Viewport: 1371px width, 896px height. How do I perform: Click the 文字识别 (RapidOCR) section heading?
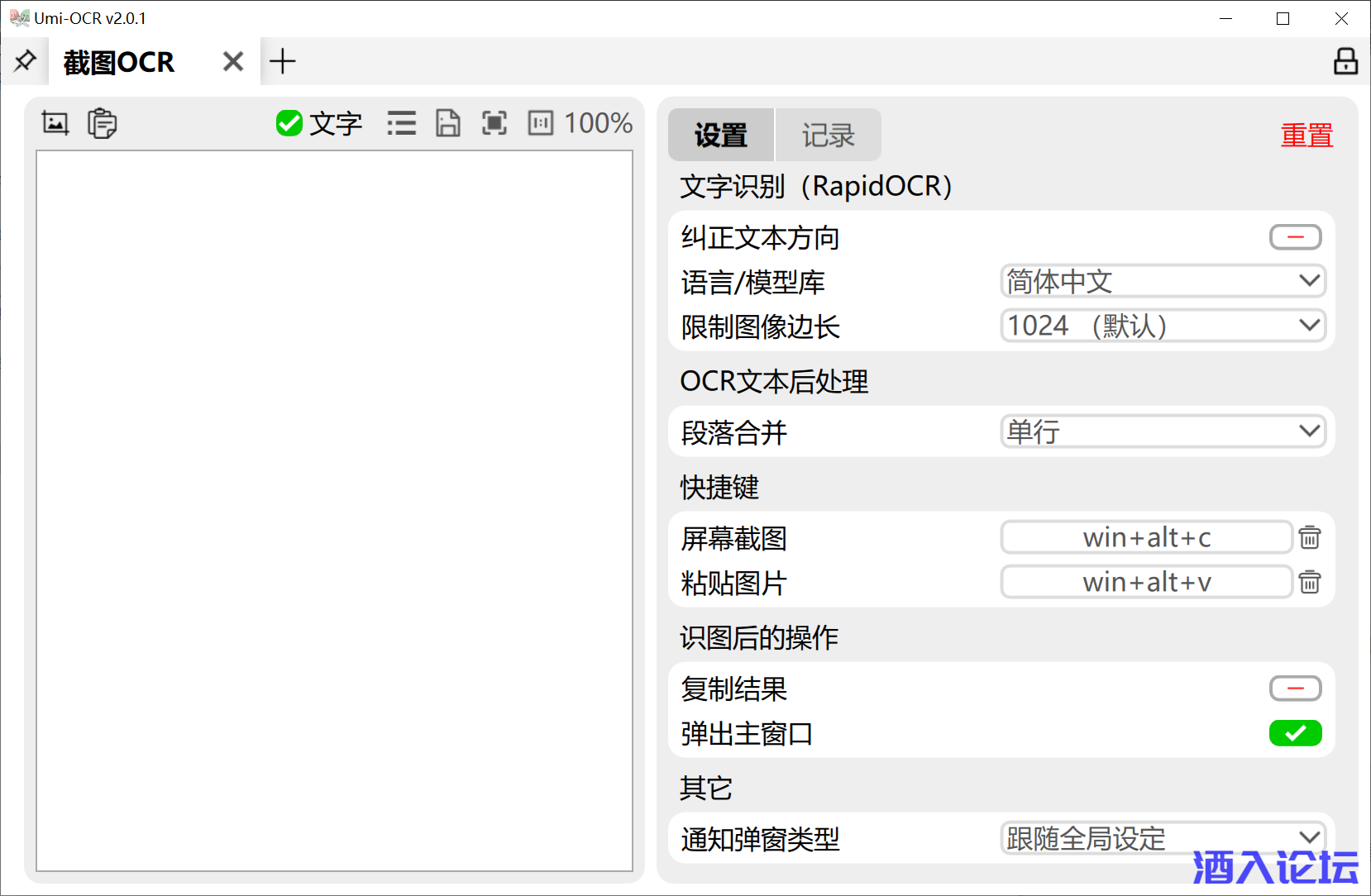[816, 186]
